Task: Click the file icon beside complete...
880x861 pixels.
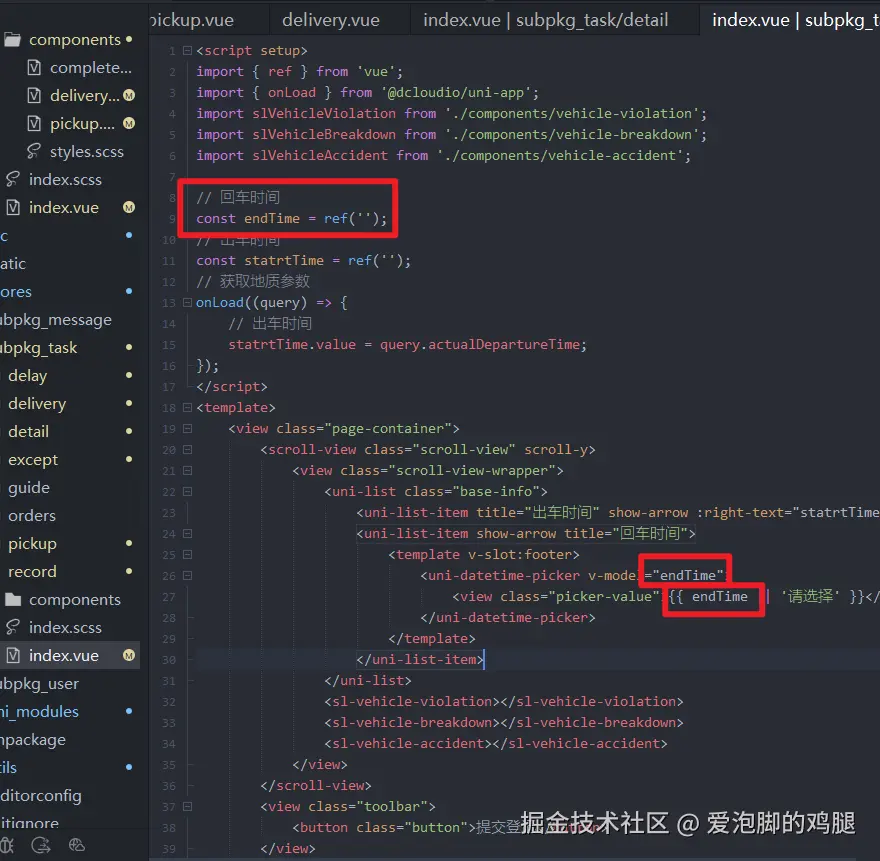Action: 34,68
